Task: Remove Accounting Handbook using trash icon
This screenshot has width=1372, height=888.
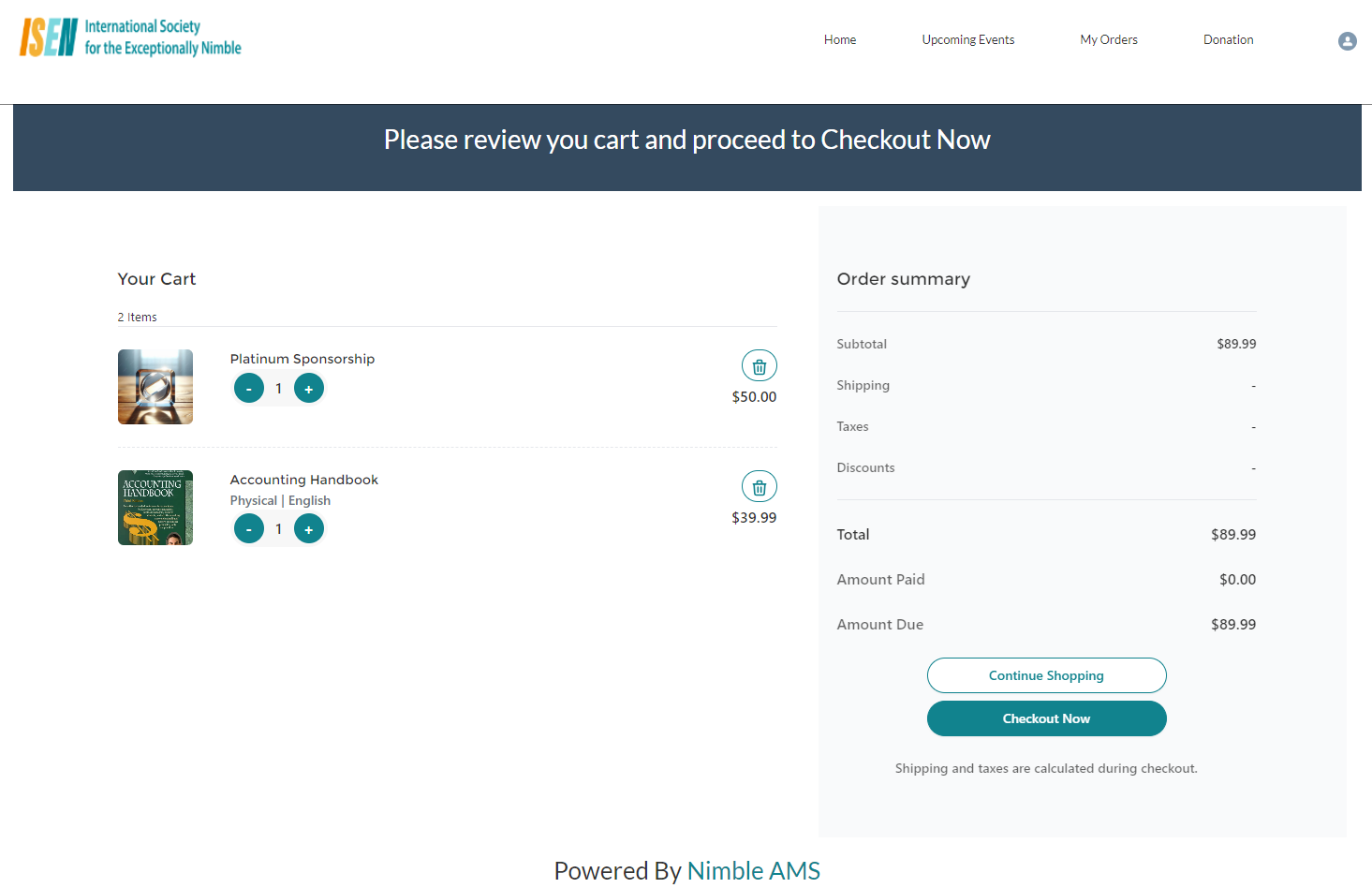Action: point(760,487)
